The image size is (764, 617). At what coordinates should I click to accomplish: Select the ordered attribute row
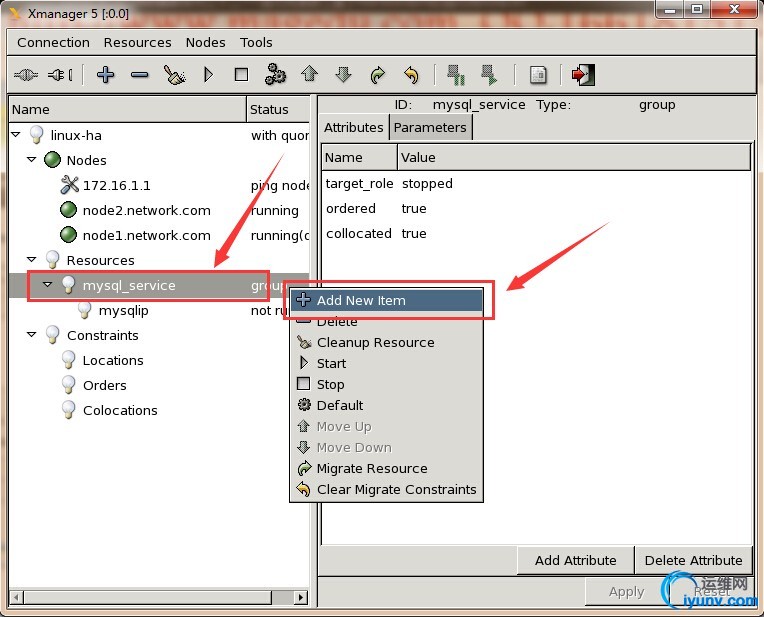[x=536, y=209]
